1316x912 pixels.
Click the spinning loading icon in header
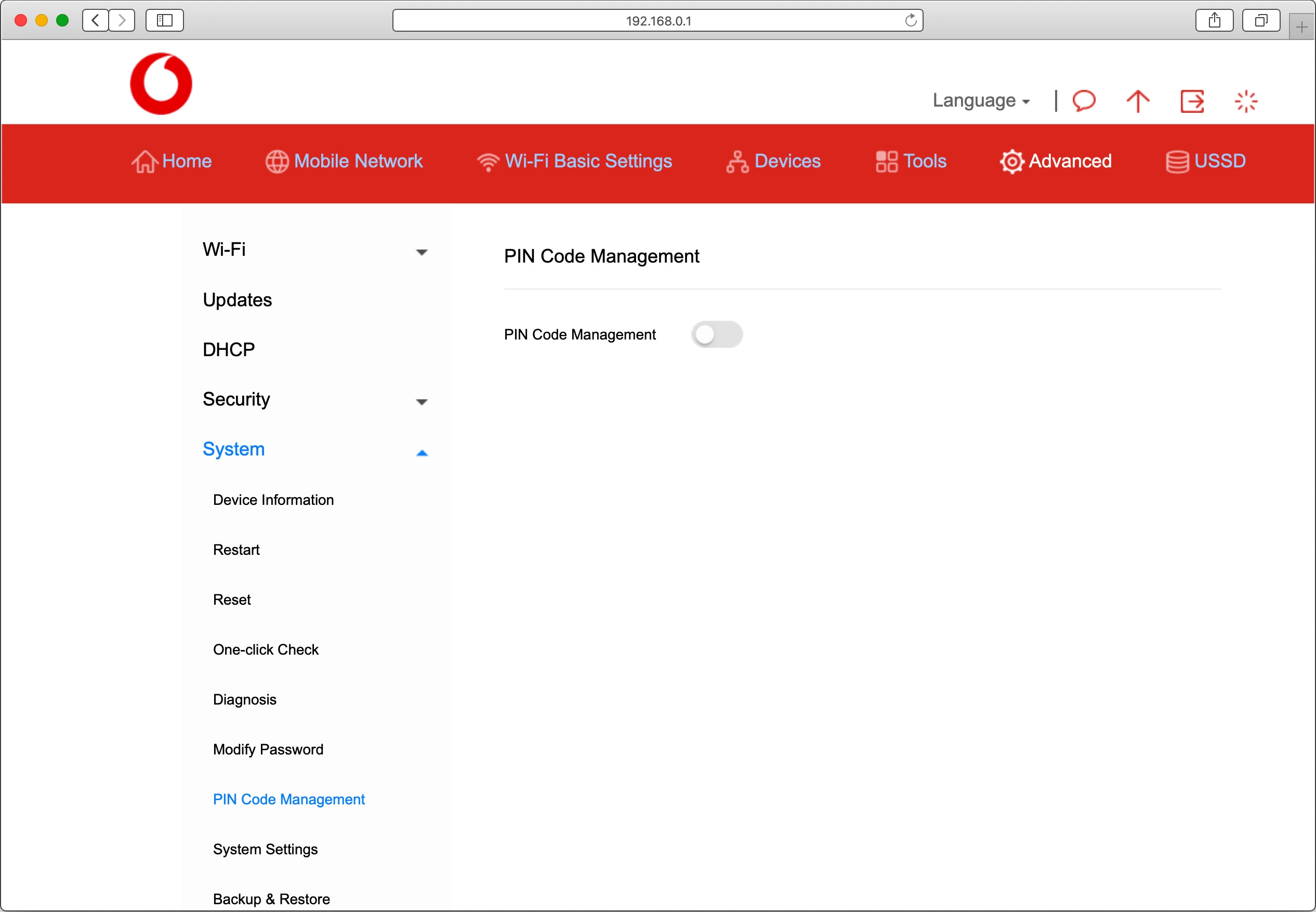click(1246, 101)
